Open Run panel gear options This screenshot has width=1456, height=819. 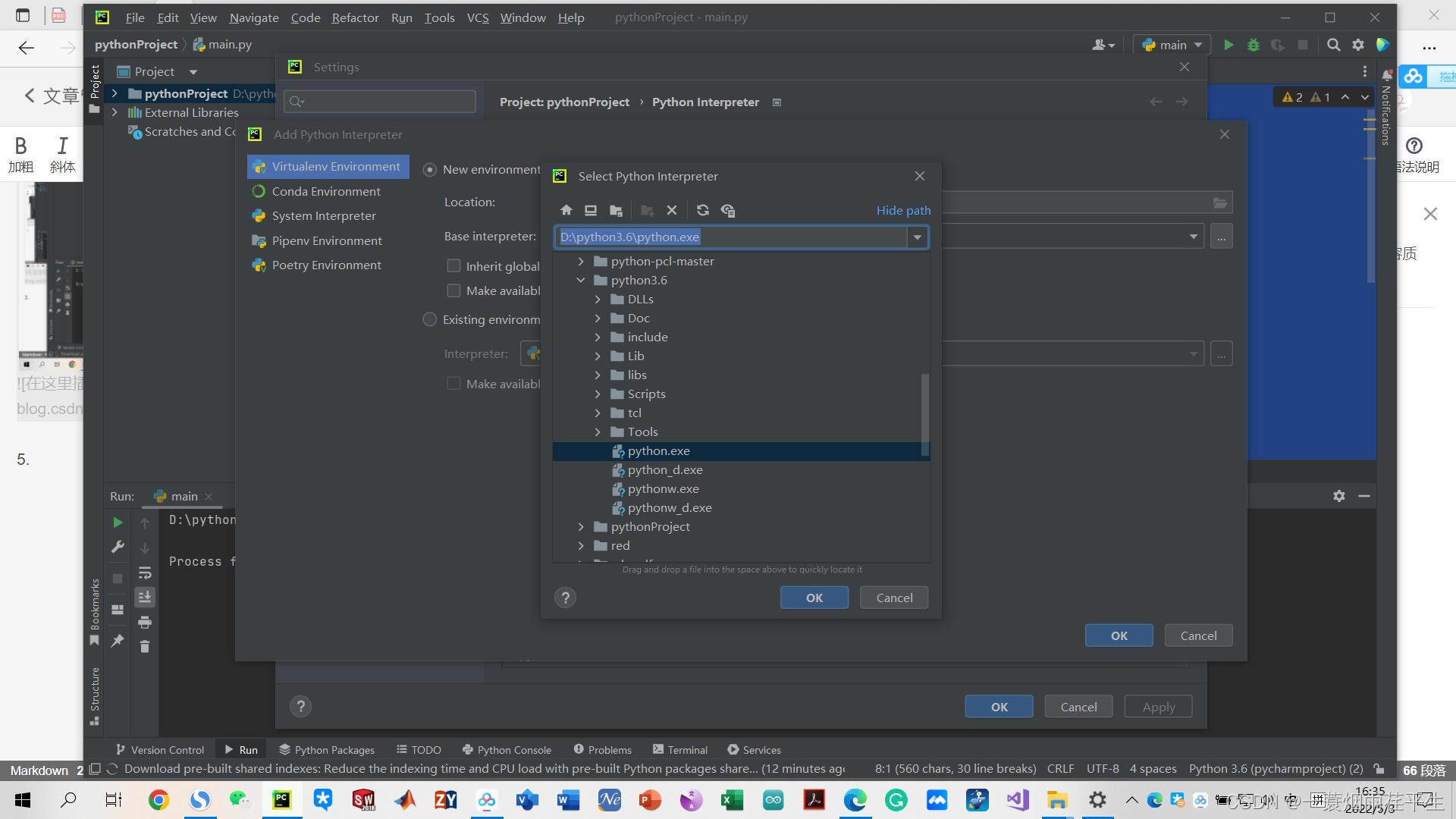pos(1339,496)
